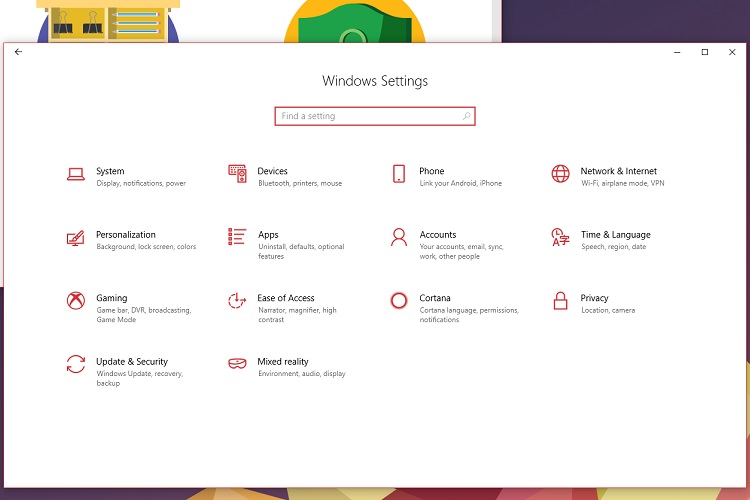Click 'Narrator, magnifier, high contrast' description

pyautogui.click(x=297, y=315)
